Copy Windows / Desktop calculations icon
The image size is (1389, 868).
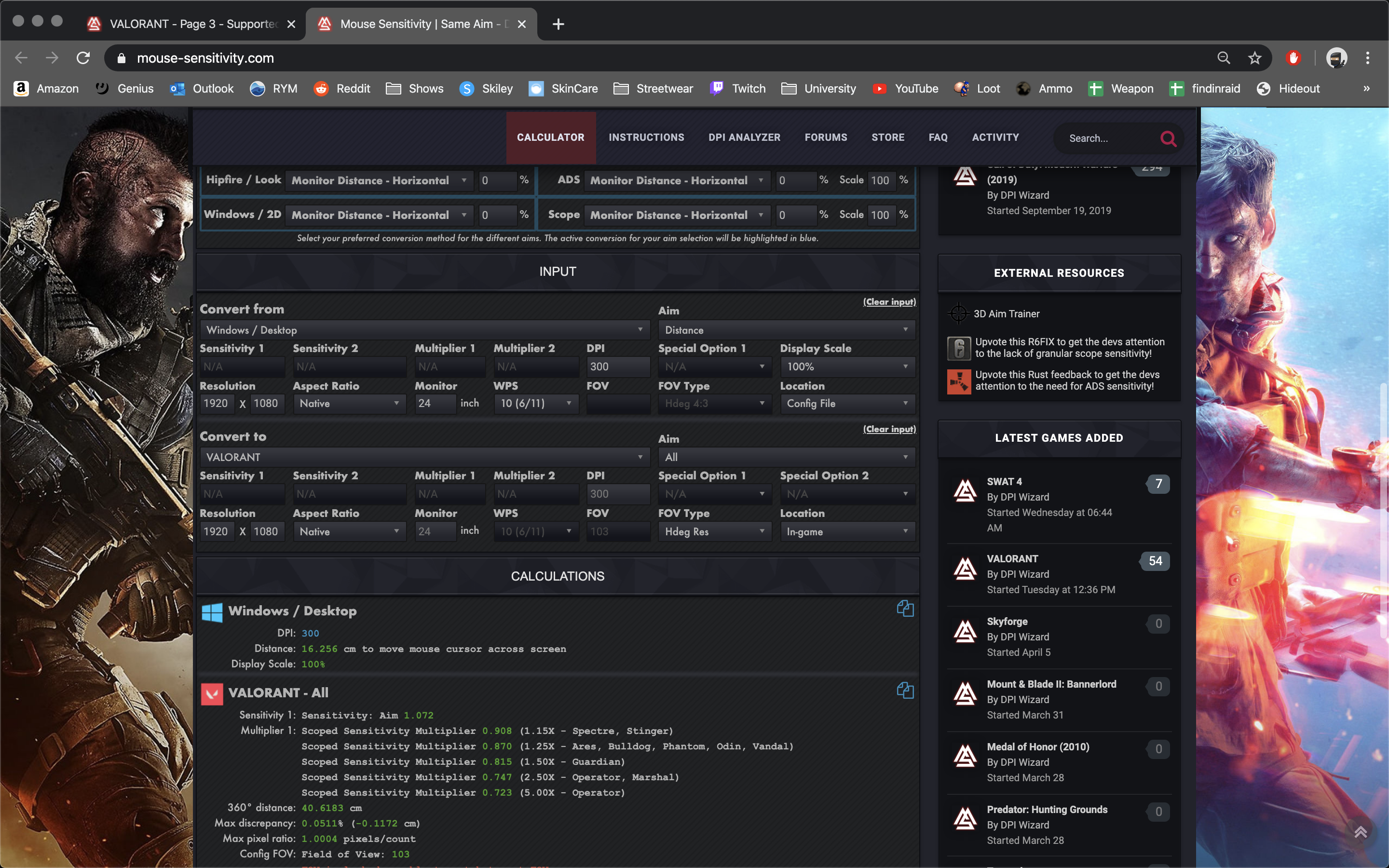pyautogui.click(x=905, y=609)
